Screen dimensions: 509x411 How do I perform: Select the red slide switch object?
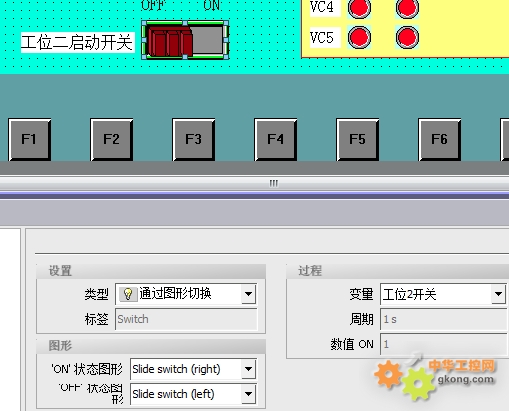coord(185,40)
